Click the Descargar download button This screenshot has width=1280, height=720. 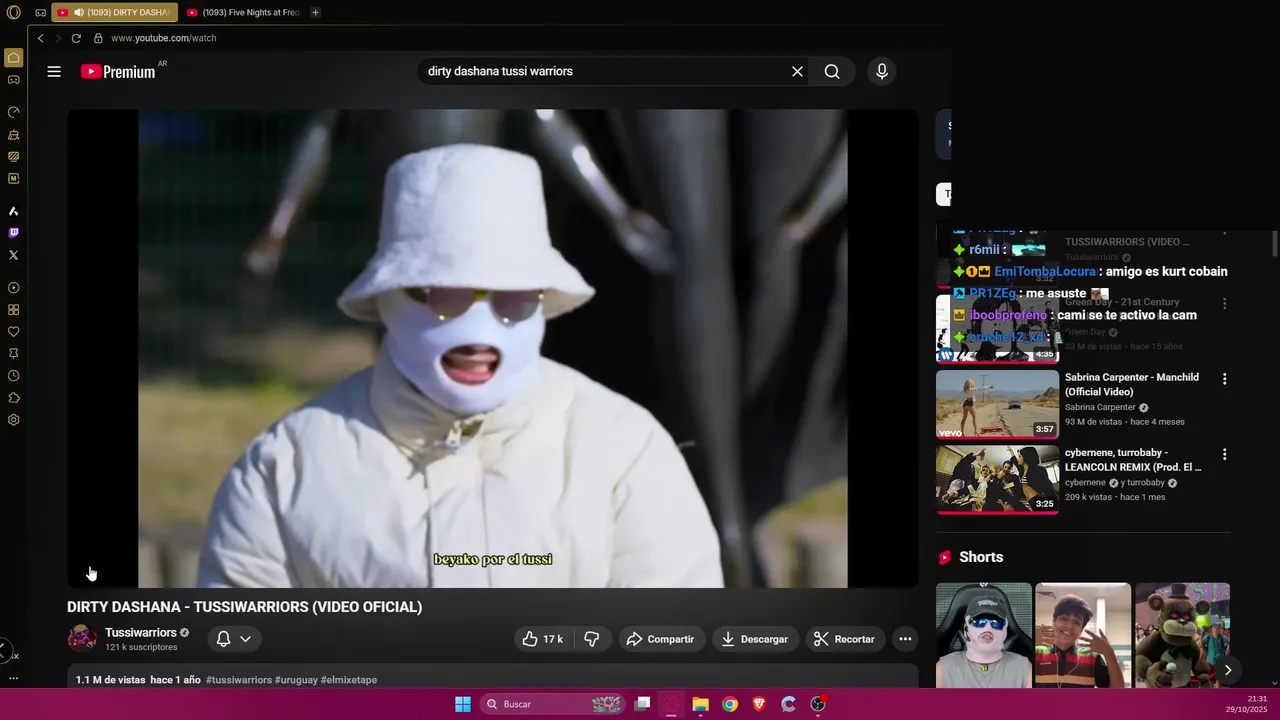click(755, 639)
